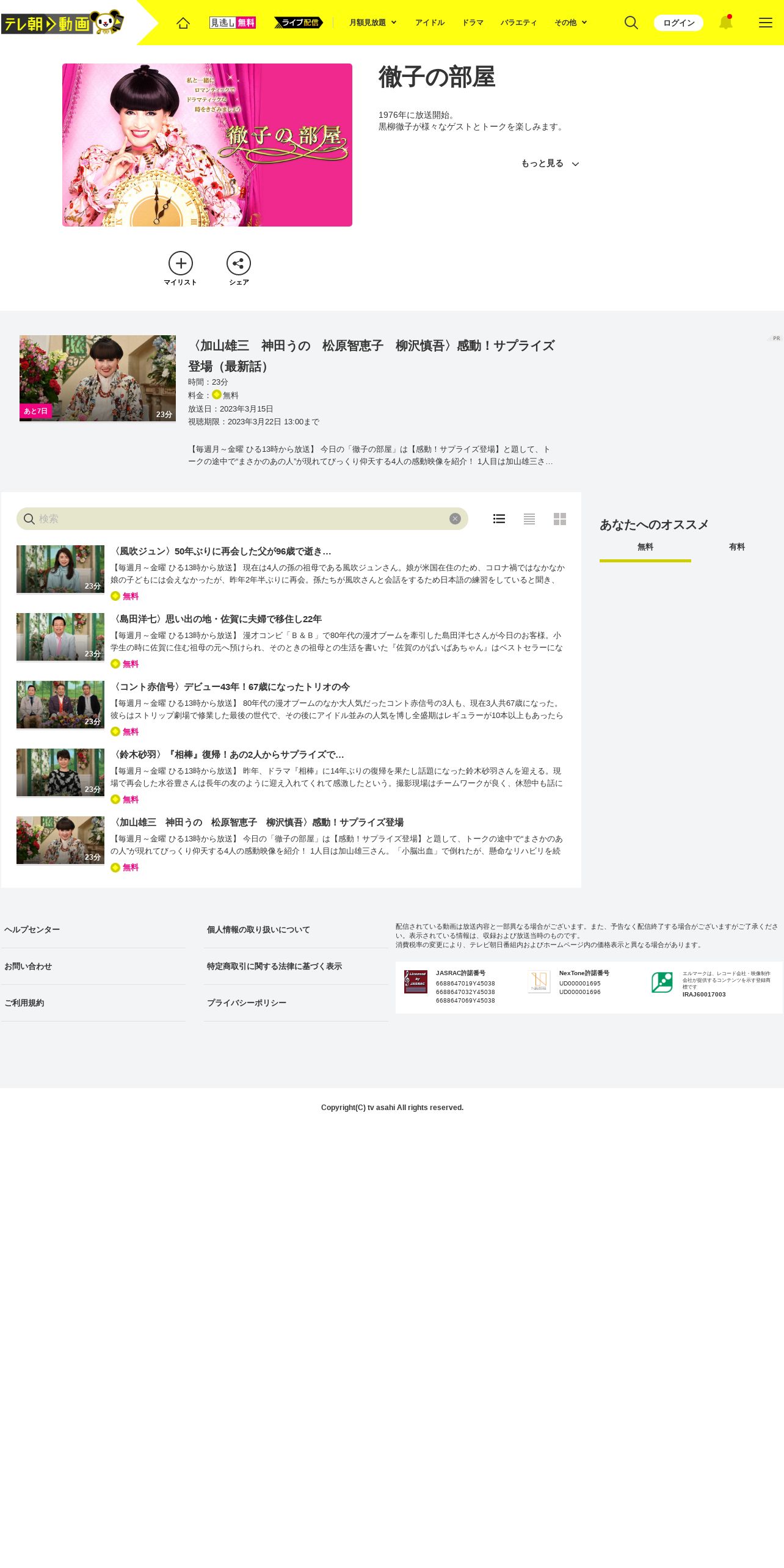Open the 徹子の部屋 main banner image
The image size is (784, 1568).
(207, 145)
